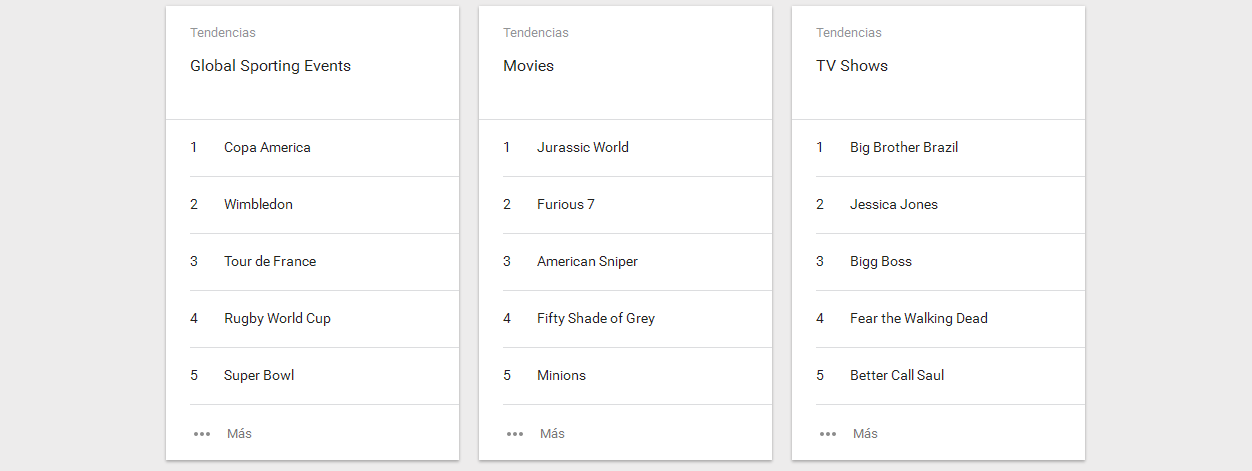This screenshot has width=1252, height=471.
Task: Click Super Bowl in the list
Action: tap(259, 376)
